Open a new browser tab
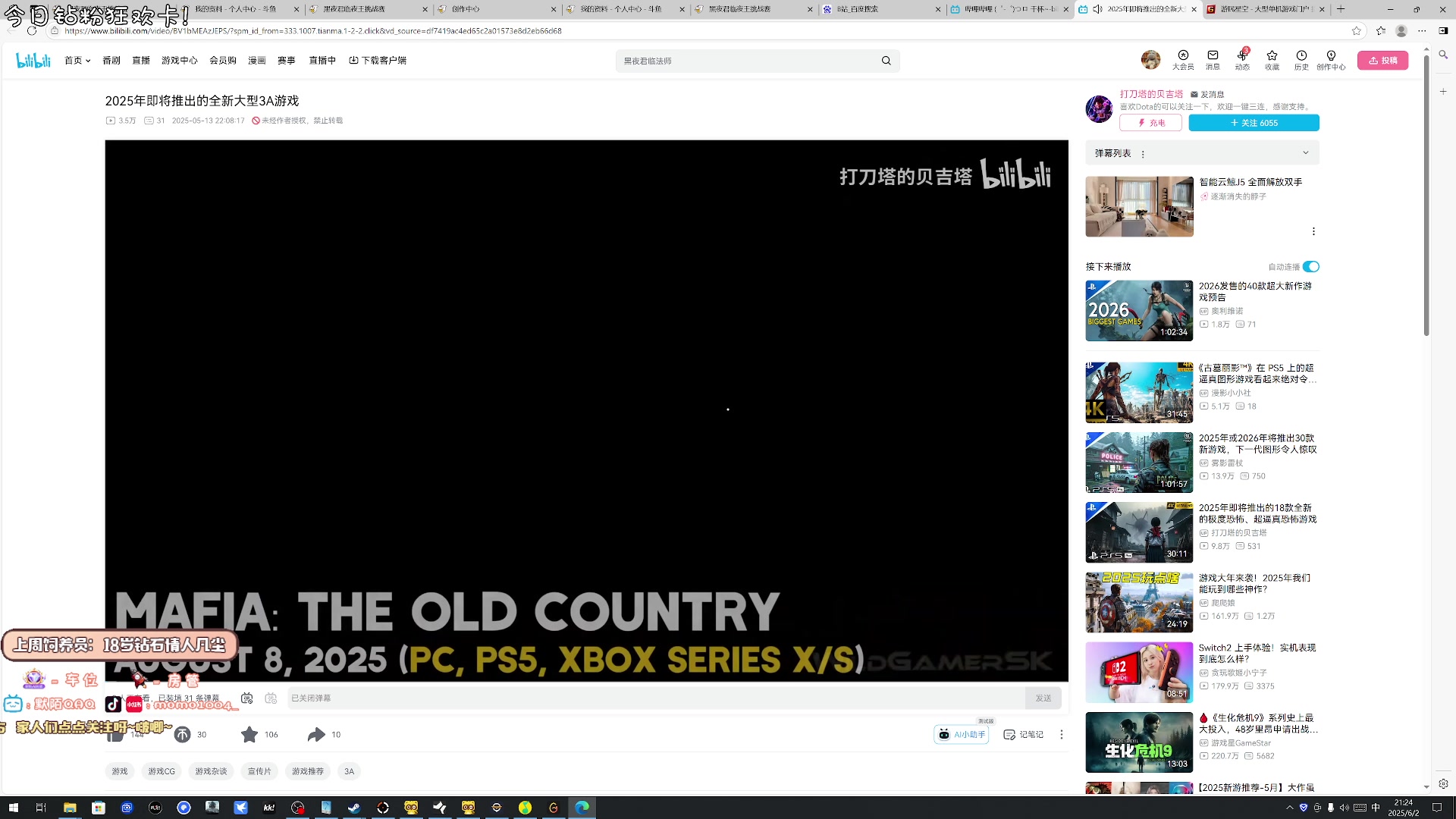 click(1341, 9)
